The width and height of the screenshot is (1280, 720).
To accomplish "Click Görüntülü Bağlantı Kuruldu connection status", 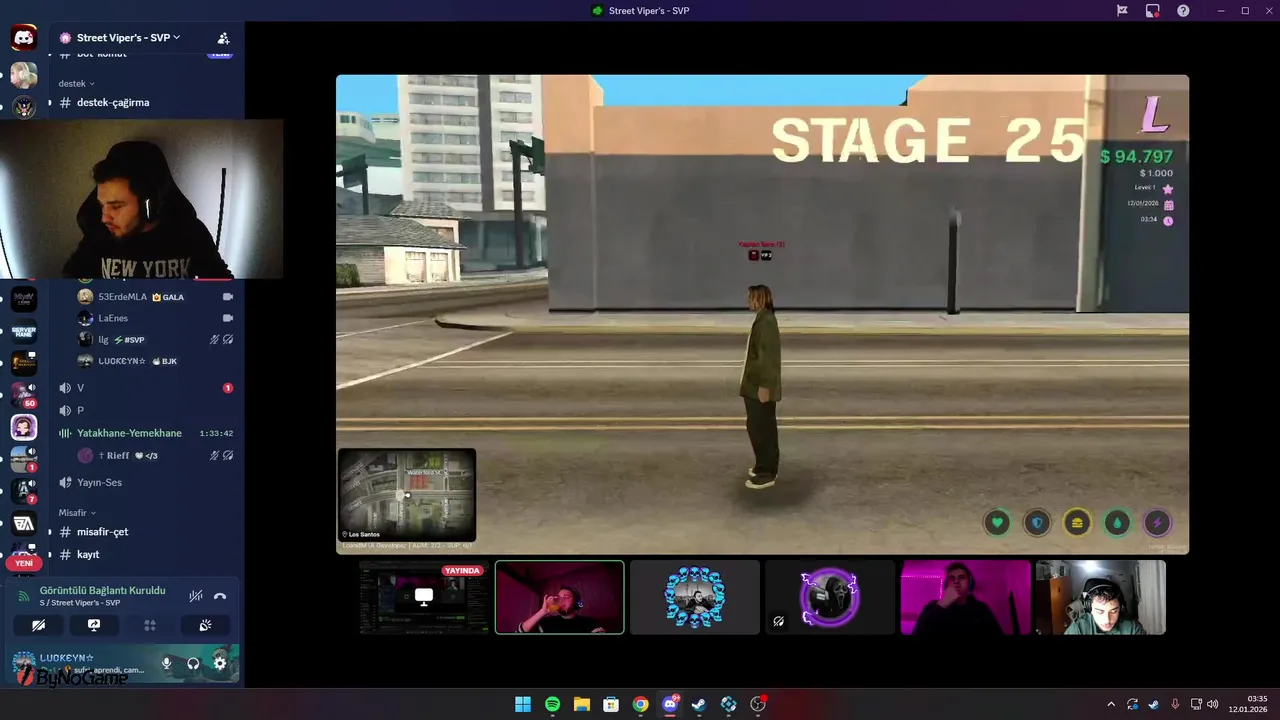I will point(102,590).
